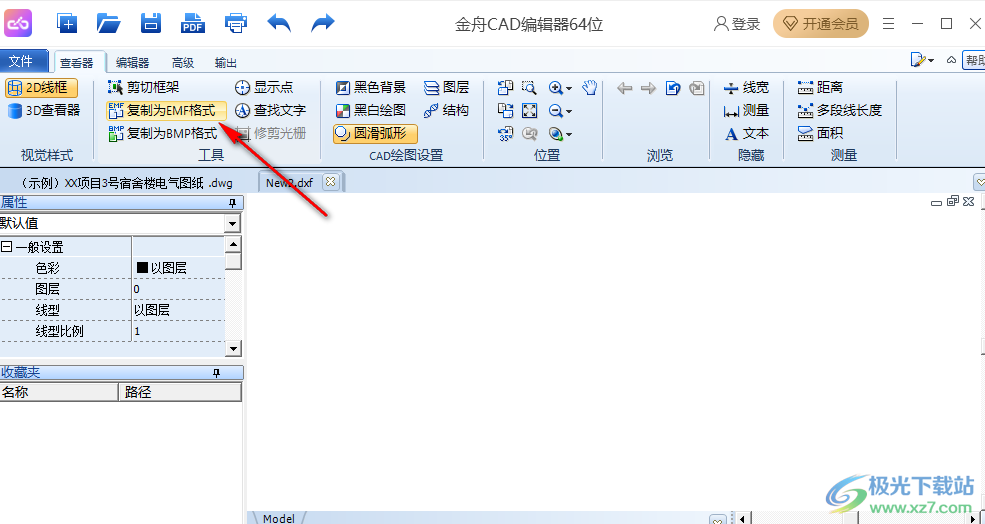
Task: Save the drawing with the floppy disk icon
Action: tap(151, 24)
